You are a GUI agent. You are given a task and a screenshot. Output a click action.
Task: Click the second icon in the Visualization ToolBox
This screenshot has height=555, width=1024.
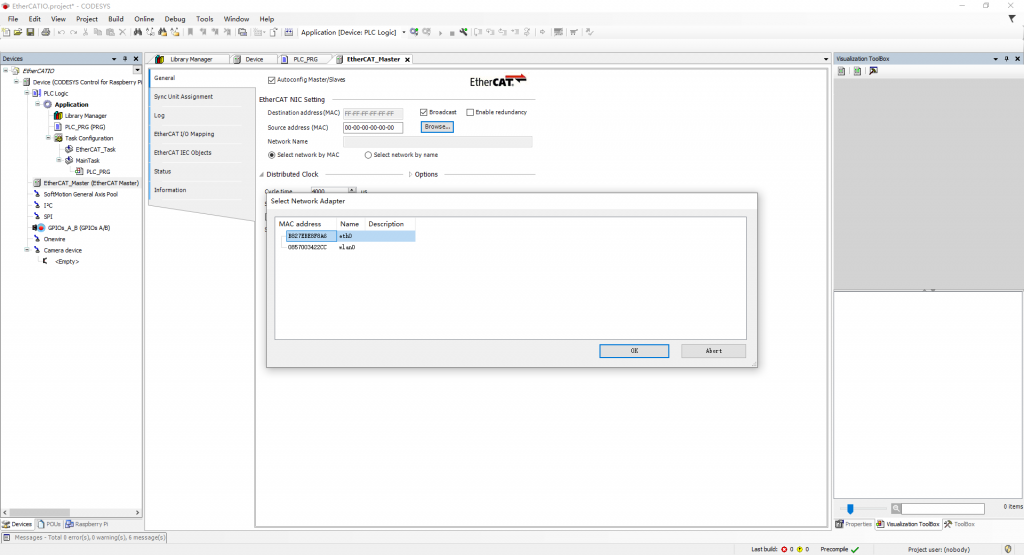(857, 71)
